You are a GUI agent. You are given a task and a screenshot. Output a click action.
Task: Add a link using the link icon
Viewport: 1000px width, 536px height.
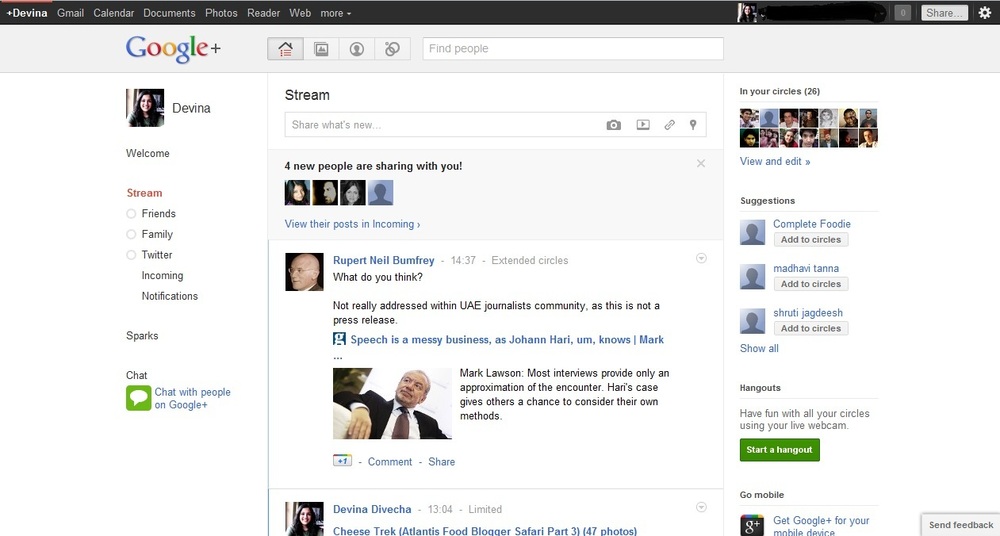coord(670,125)
